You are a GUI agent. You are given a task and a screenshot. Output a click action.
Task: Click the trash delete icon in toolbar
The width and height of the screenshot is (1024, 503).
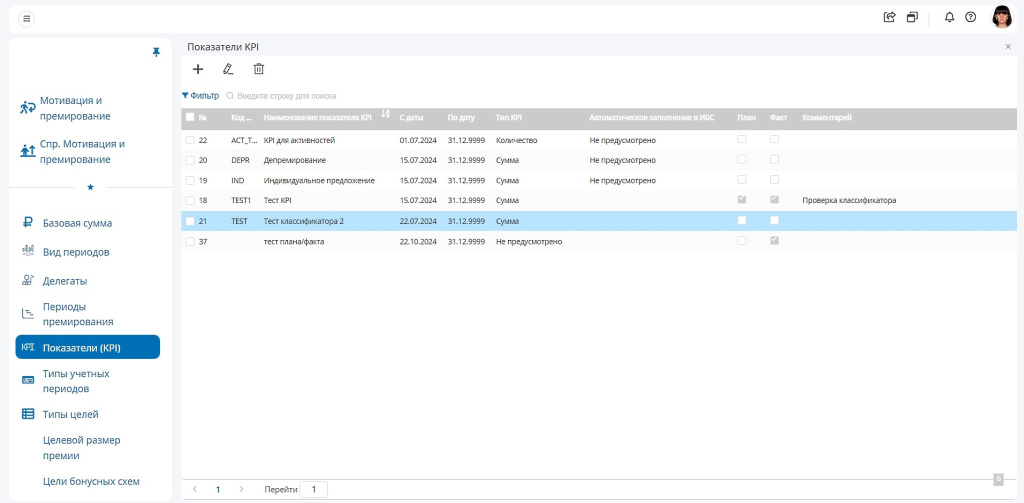pos(259,69)
